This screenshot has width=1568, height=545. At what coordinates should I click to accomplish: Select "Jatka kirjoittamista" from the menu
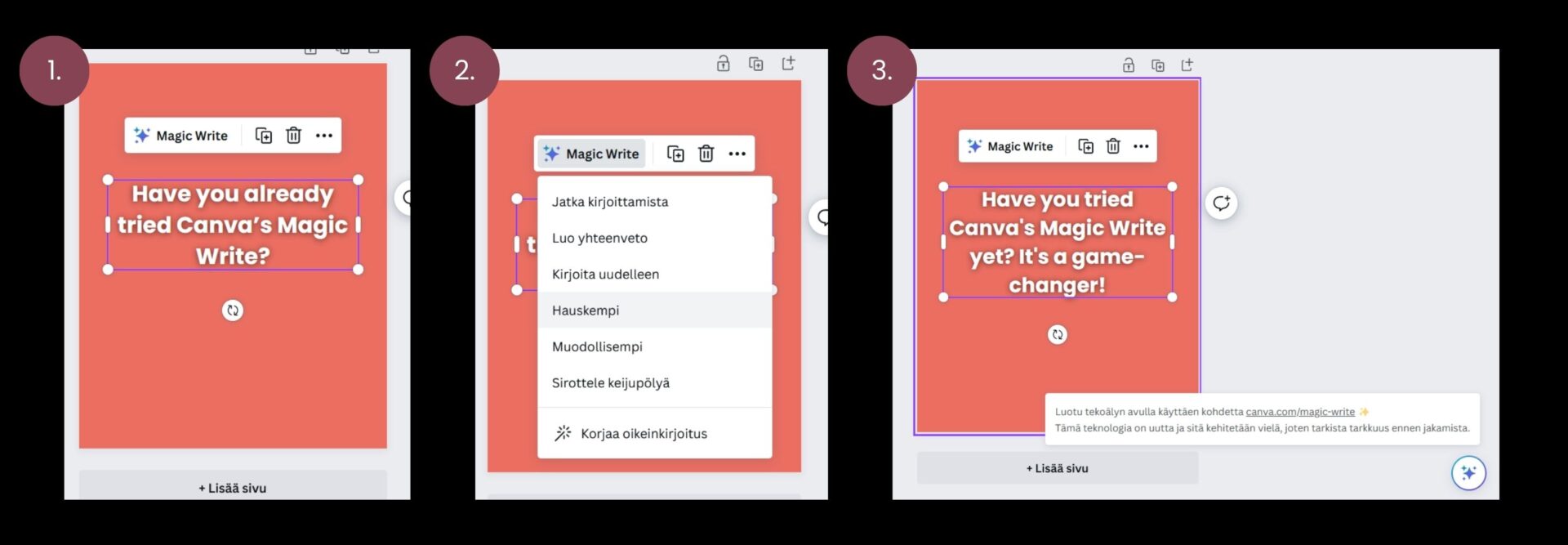point(610,202)
